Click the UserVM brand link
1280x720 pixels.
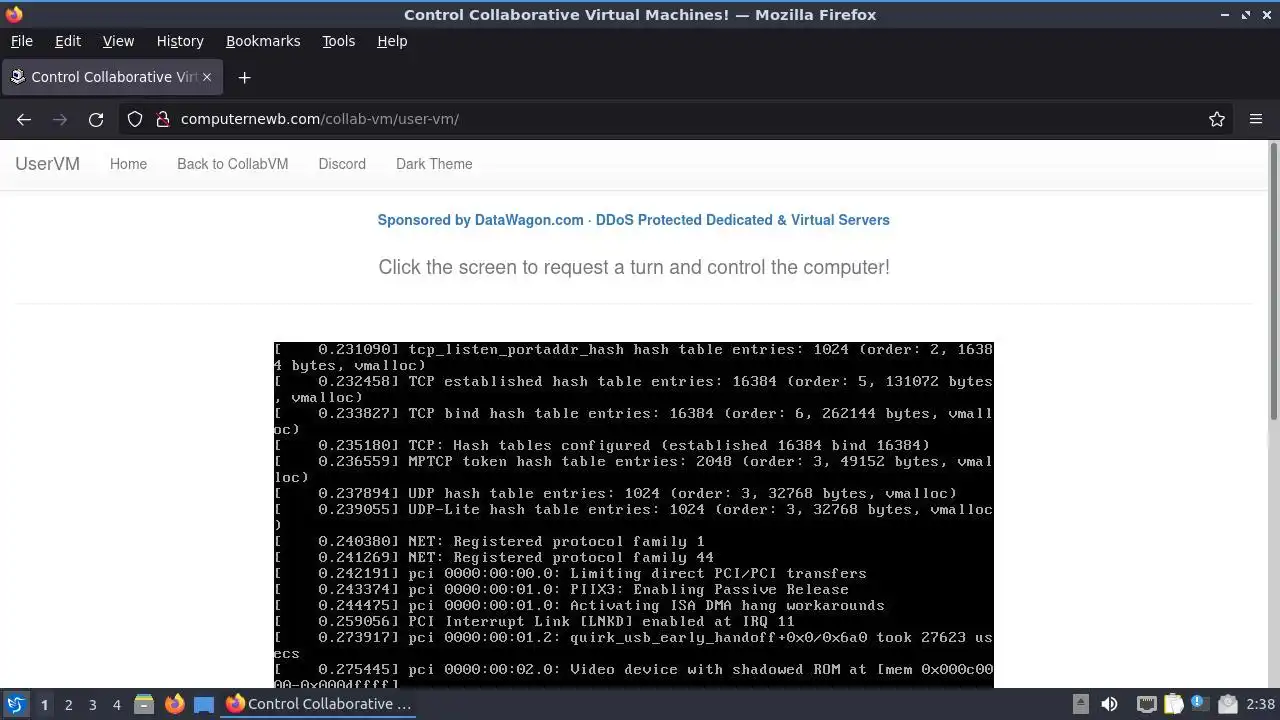point(47,164)
